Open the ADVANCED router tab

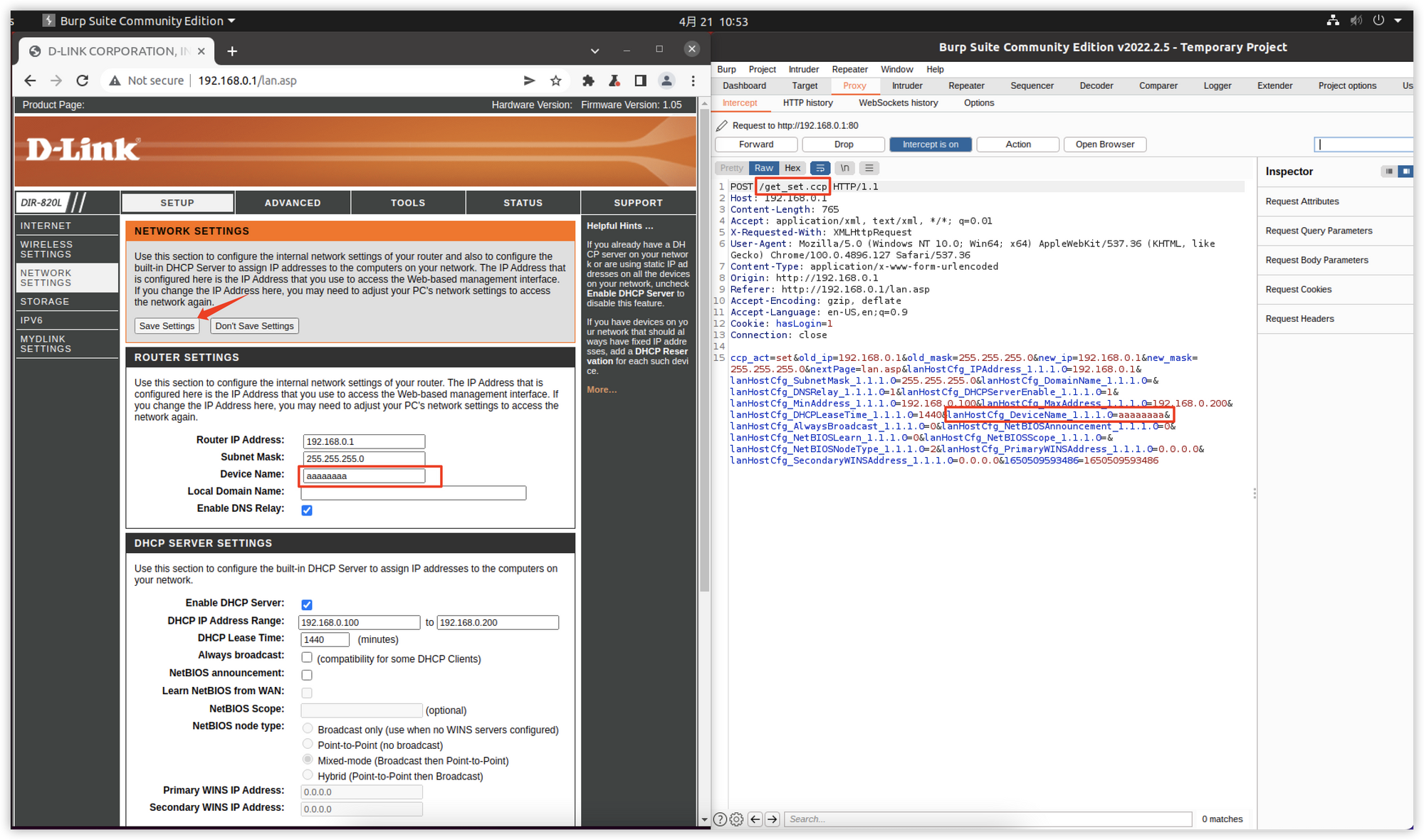tap(293, 203)
